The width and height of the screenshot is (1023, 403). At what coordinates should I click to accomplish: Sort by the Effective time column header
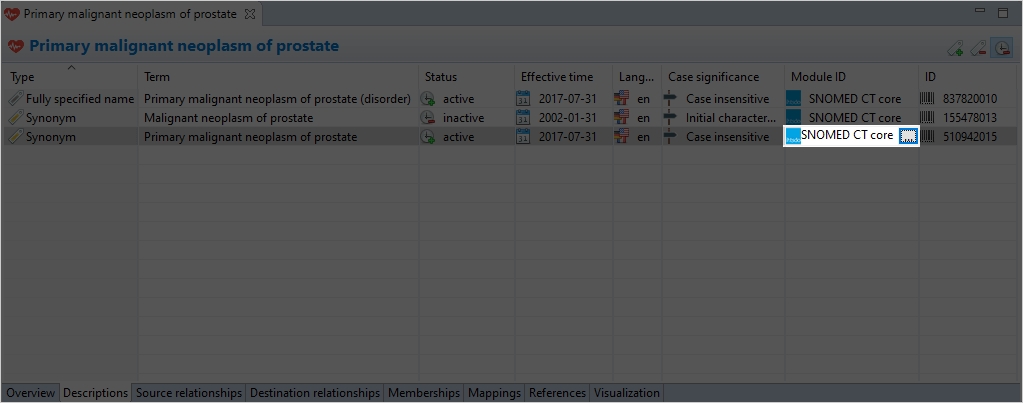[x=556, y=77]
